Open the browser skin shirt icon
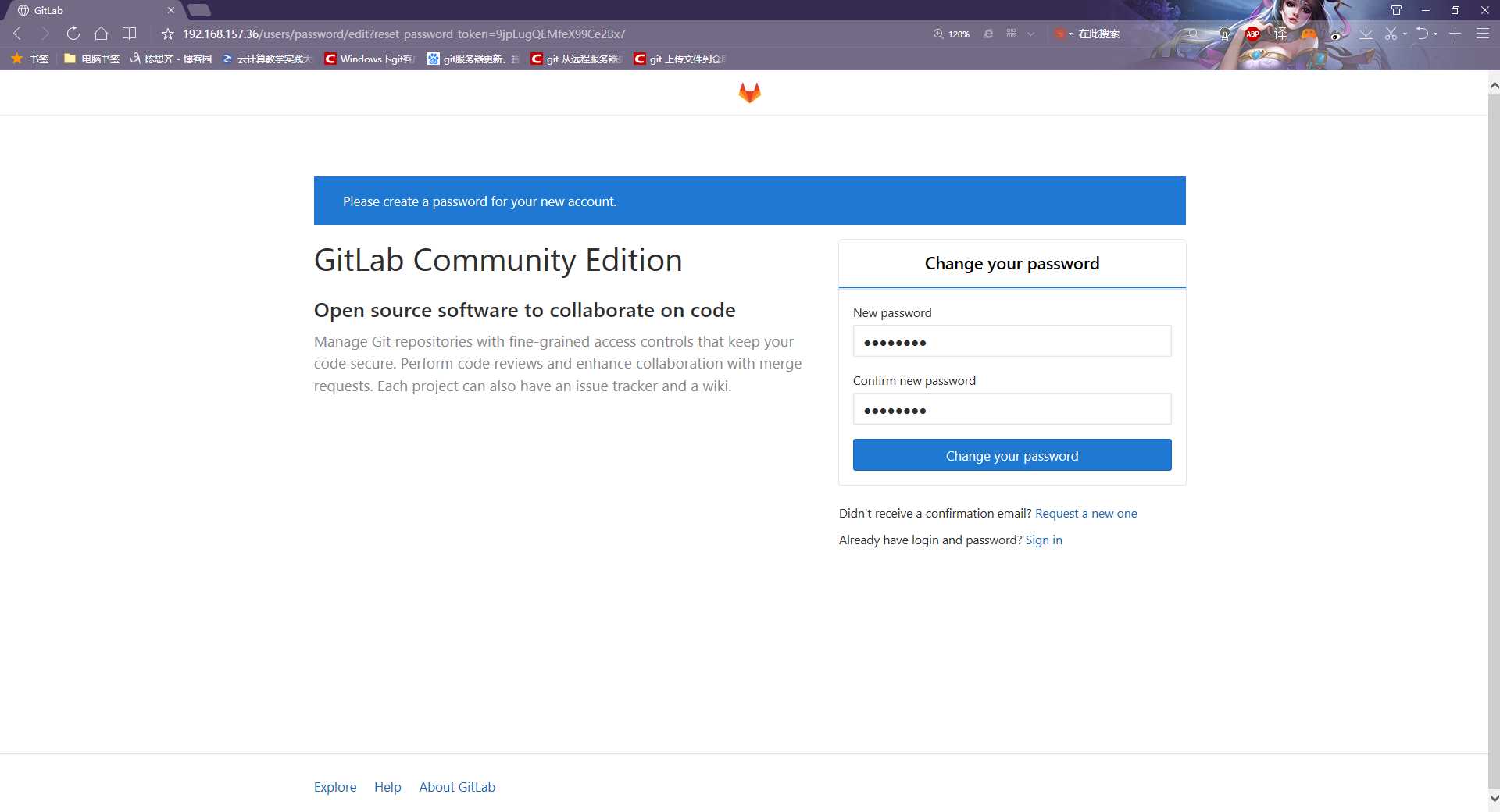 pyautogui.click(x=1396, y=10)
